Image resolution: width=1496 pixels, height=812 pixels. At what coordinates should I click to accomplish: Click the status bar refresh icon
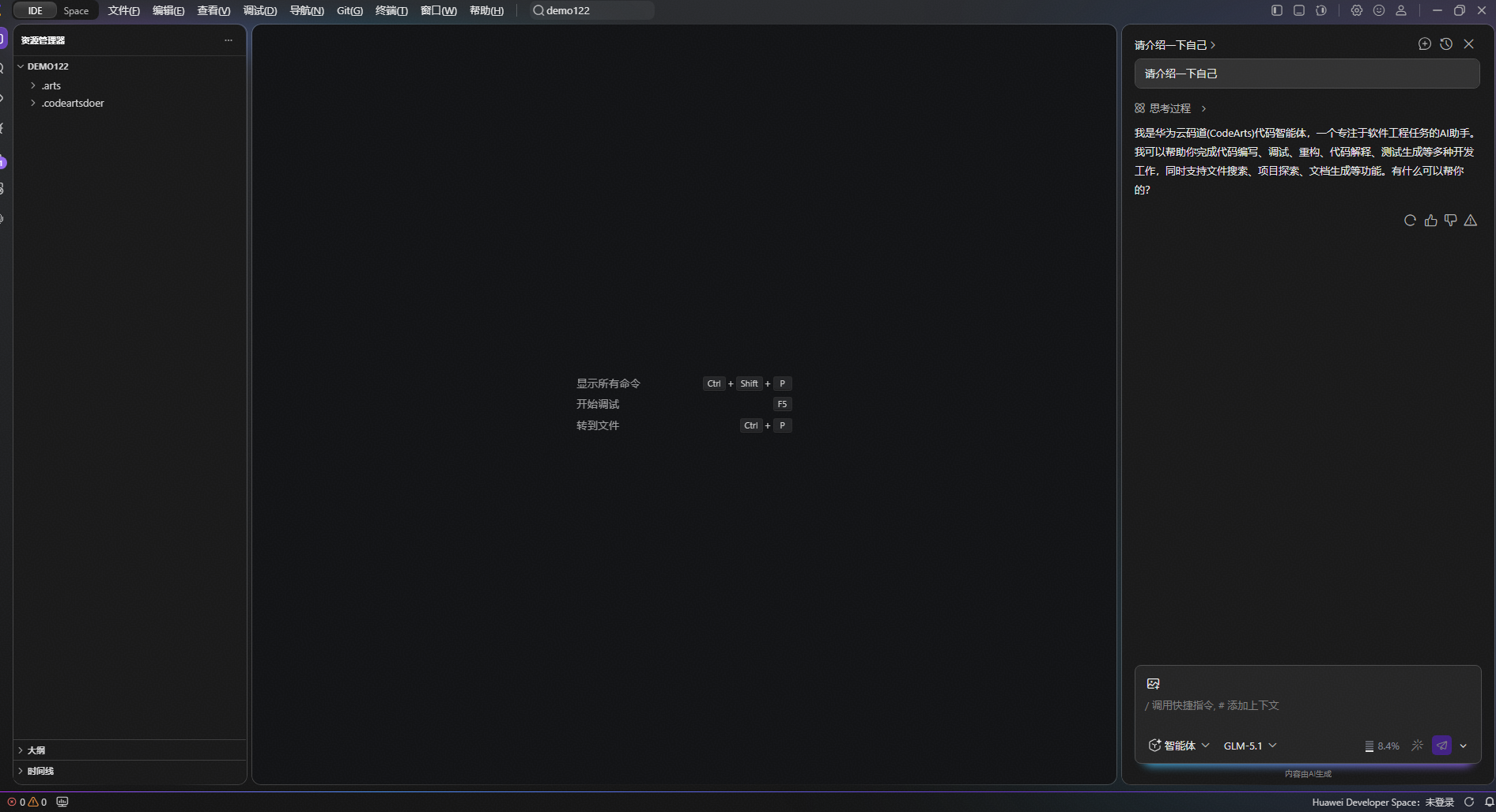[1469, 802]
